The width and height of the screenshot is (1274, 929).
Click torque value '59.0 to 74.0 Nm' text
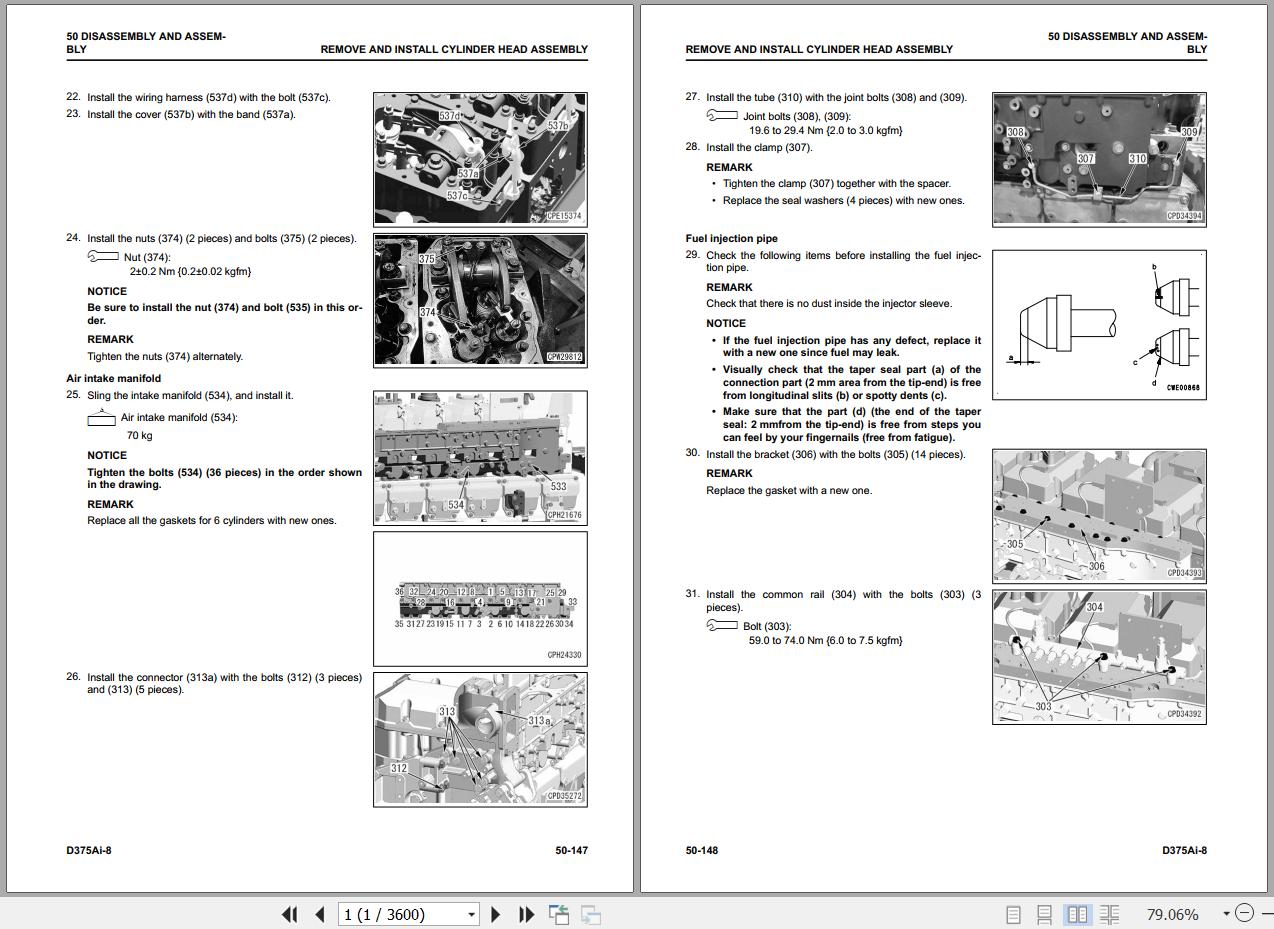826,641
